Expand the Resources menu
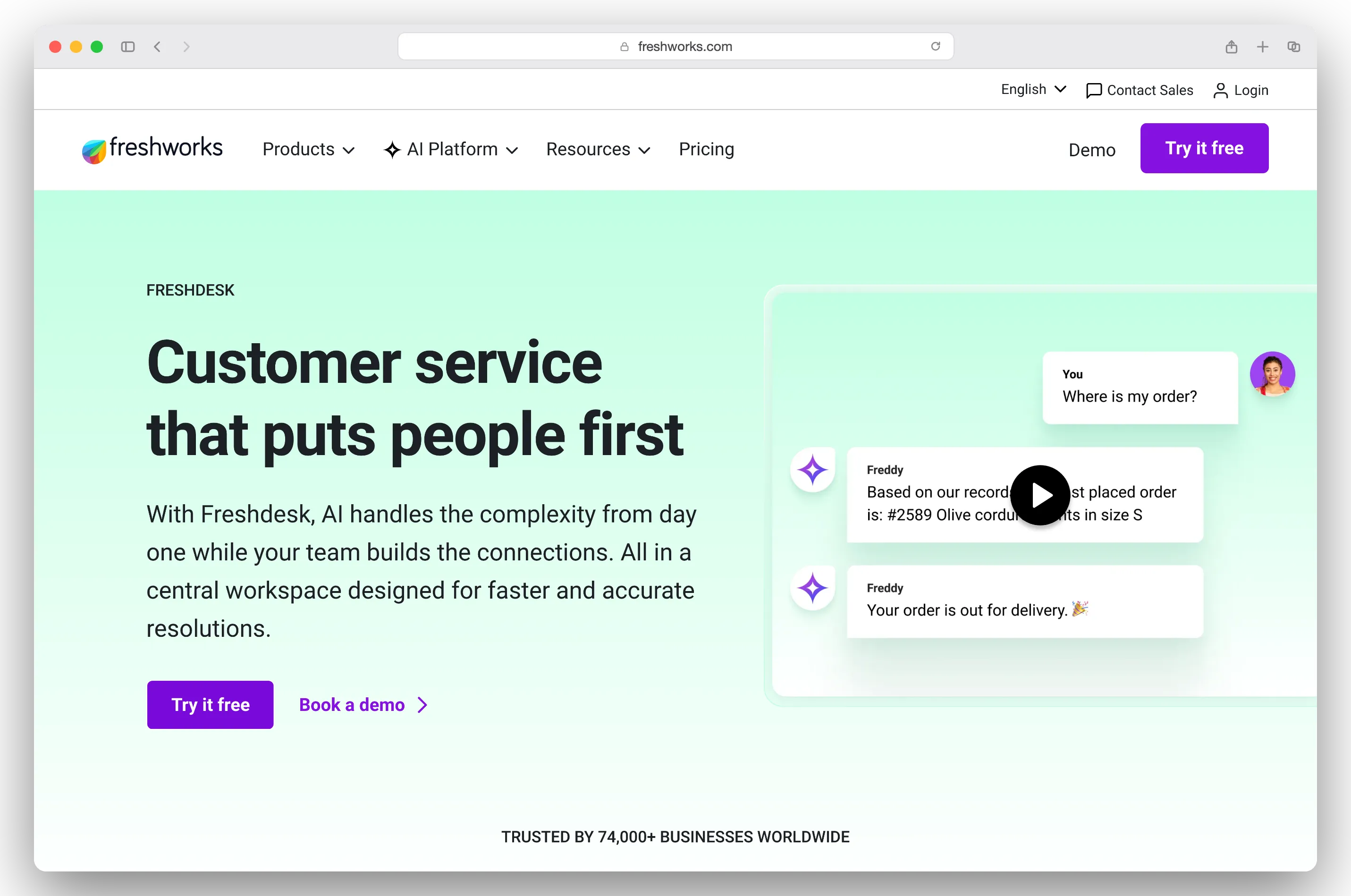Screen dimensions: 1351x896 pyautogui.click(x=598, y=150)
